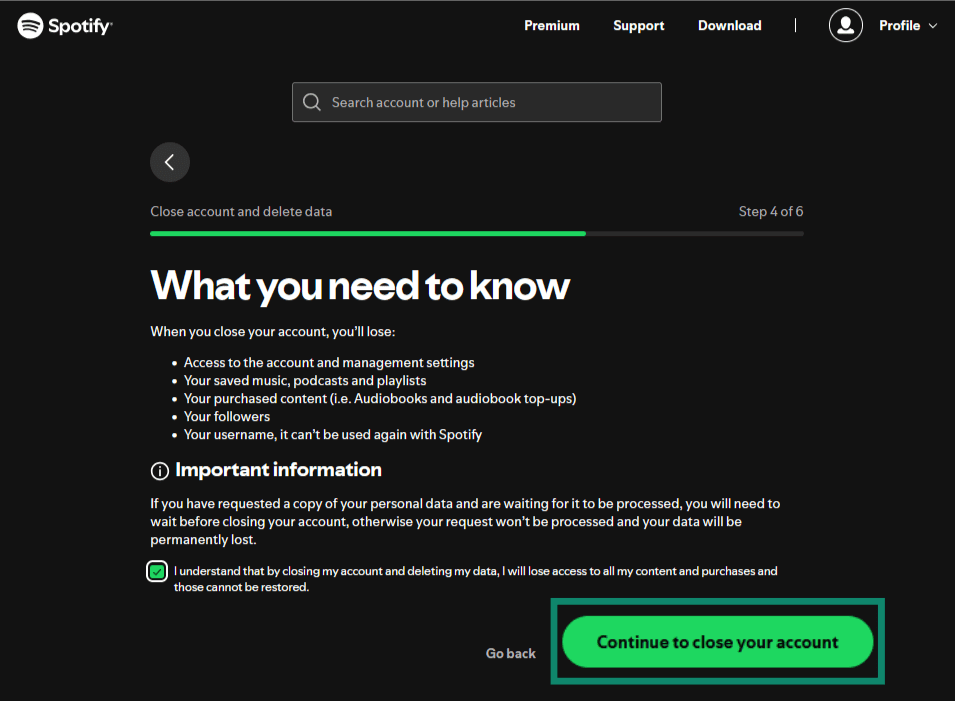955x701 pixels.
Task: Click the back arrow circle button
Action: pyautogui.click(x=169, y=161)
